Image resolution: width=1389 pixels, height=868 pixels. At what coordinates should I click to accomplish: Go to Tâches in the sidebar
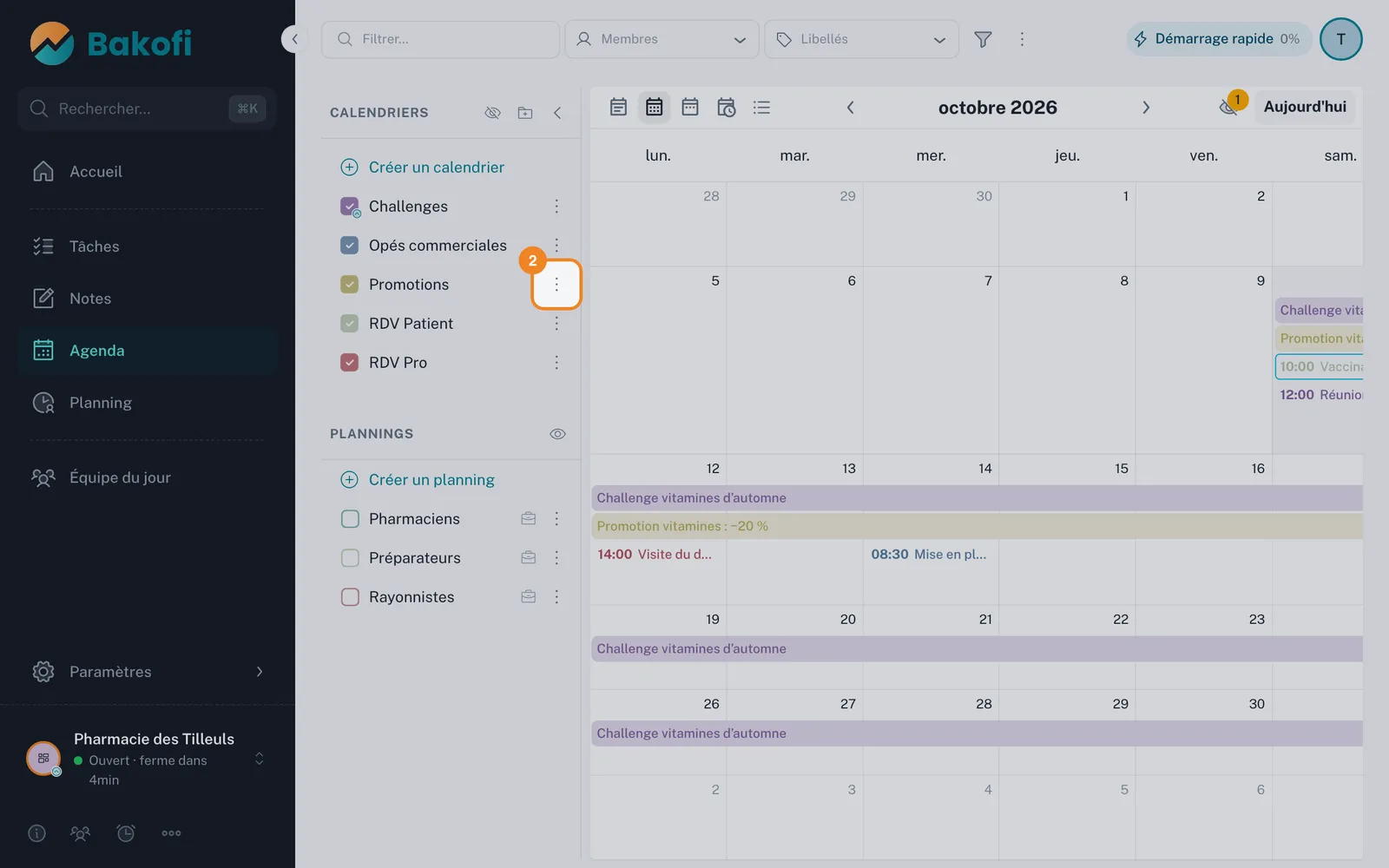click(x=148, y=247)
